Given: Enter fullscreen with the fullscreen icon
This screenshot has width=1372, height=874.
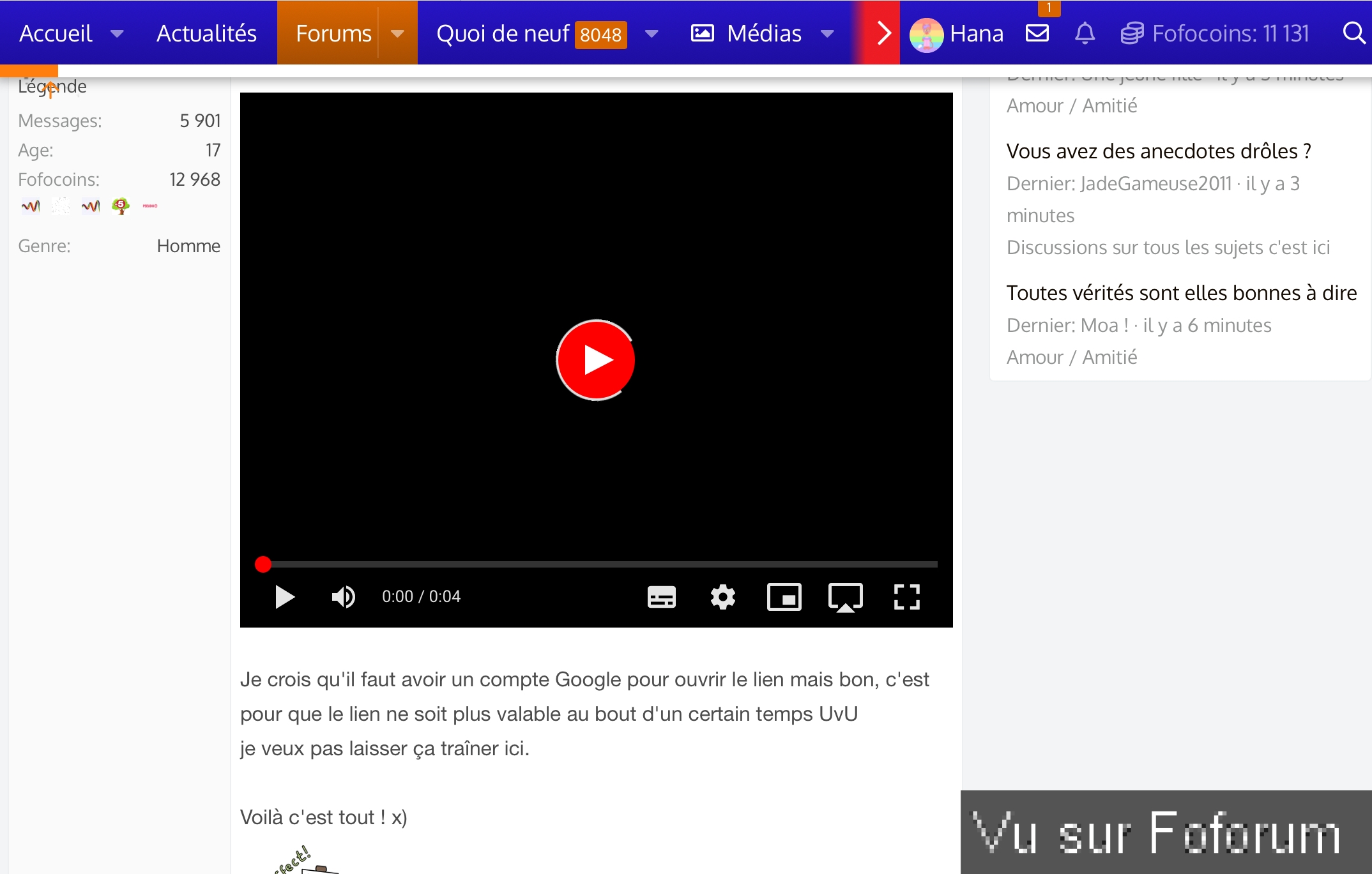Looking at the screenshot, I should point(906,597).
